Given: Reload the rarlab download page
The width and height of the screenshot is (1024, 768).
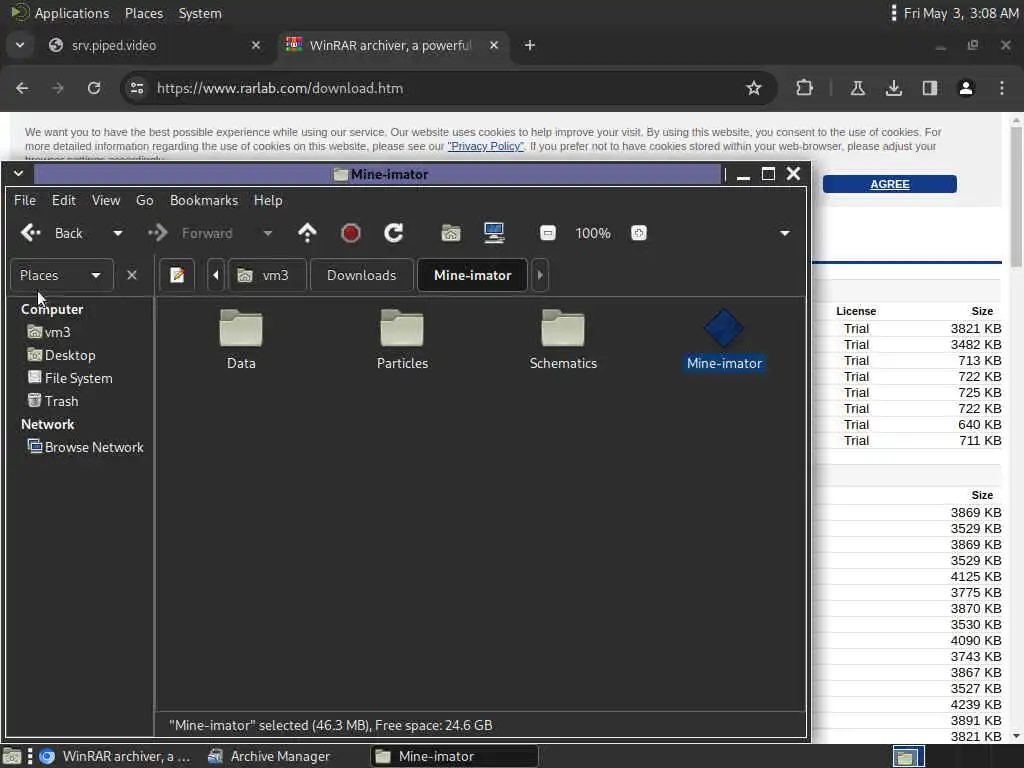Looking at the screenshot, I should 94,88.
